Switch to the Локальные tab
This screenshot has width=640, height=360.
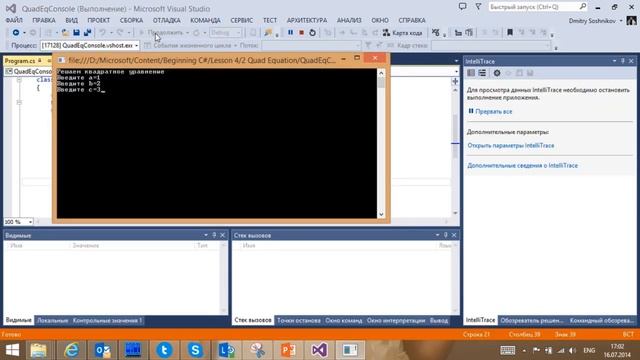coord(52,320)
